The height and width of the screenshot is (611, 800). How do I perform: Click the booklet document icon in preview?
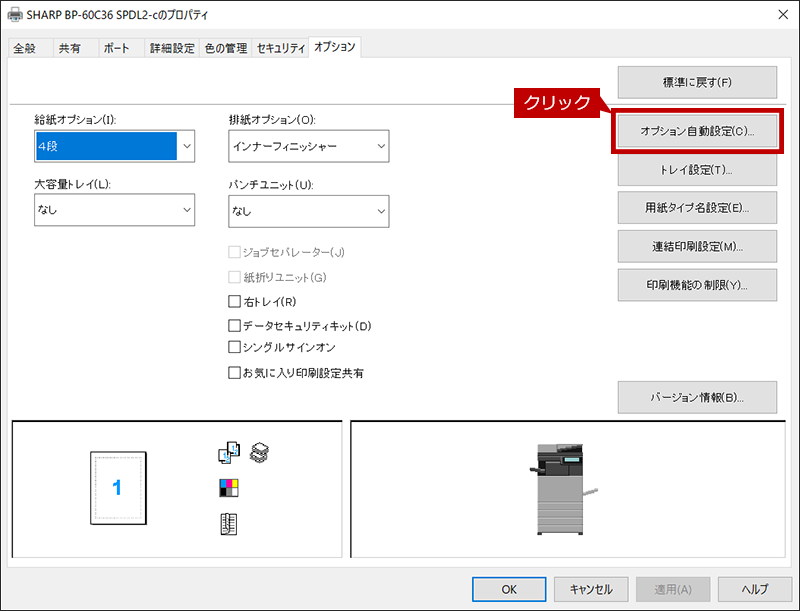click(x=229, y=523)
